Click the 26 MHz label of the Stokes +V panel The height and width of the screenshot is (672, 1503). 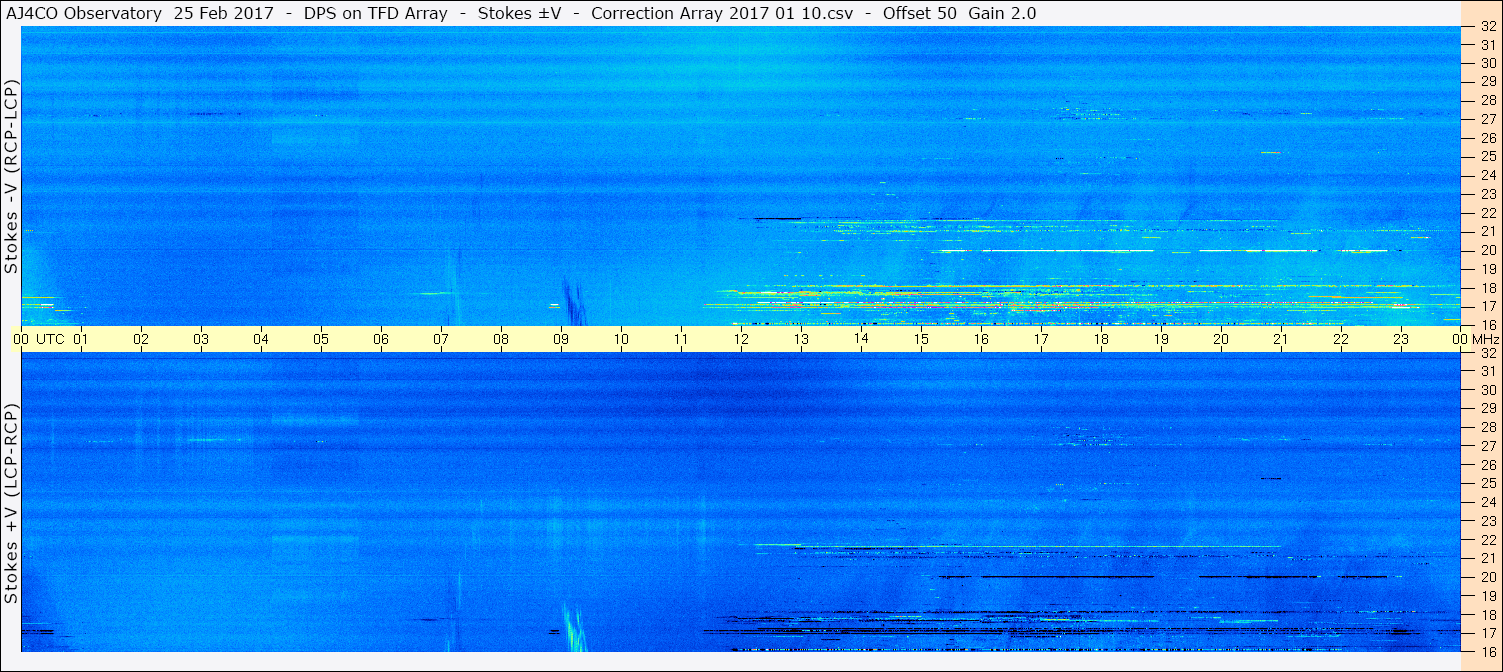[x=1487, y=465]
